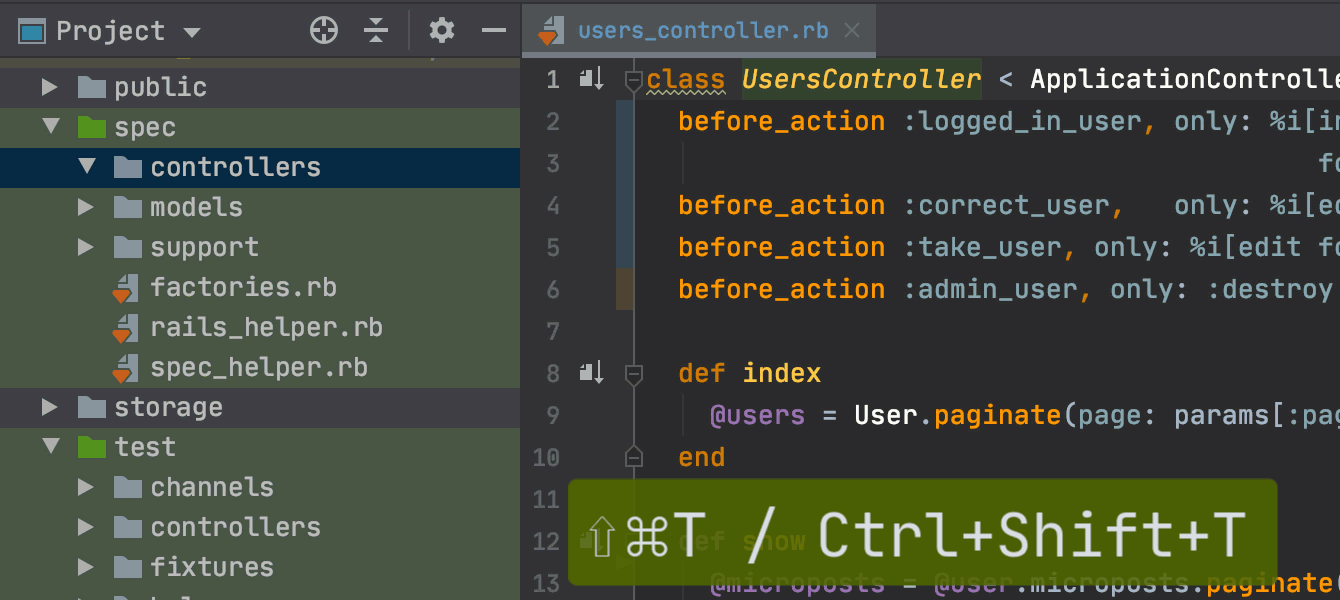Screen dimensions: 1340x600
Task: Click line number 7 in gutter
Action: tap(552, 331)
